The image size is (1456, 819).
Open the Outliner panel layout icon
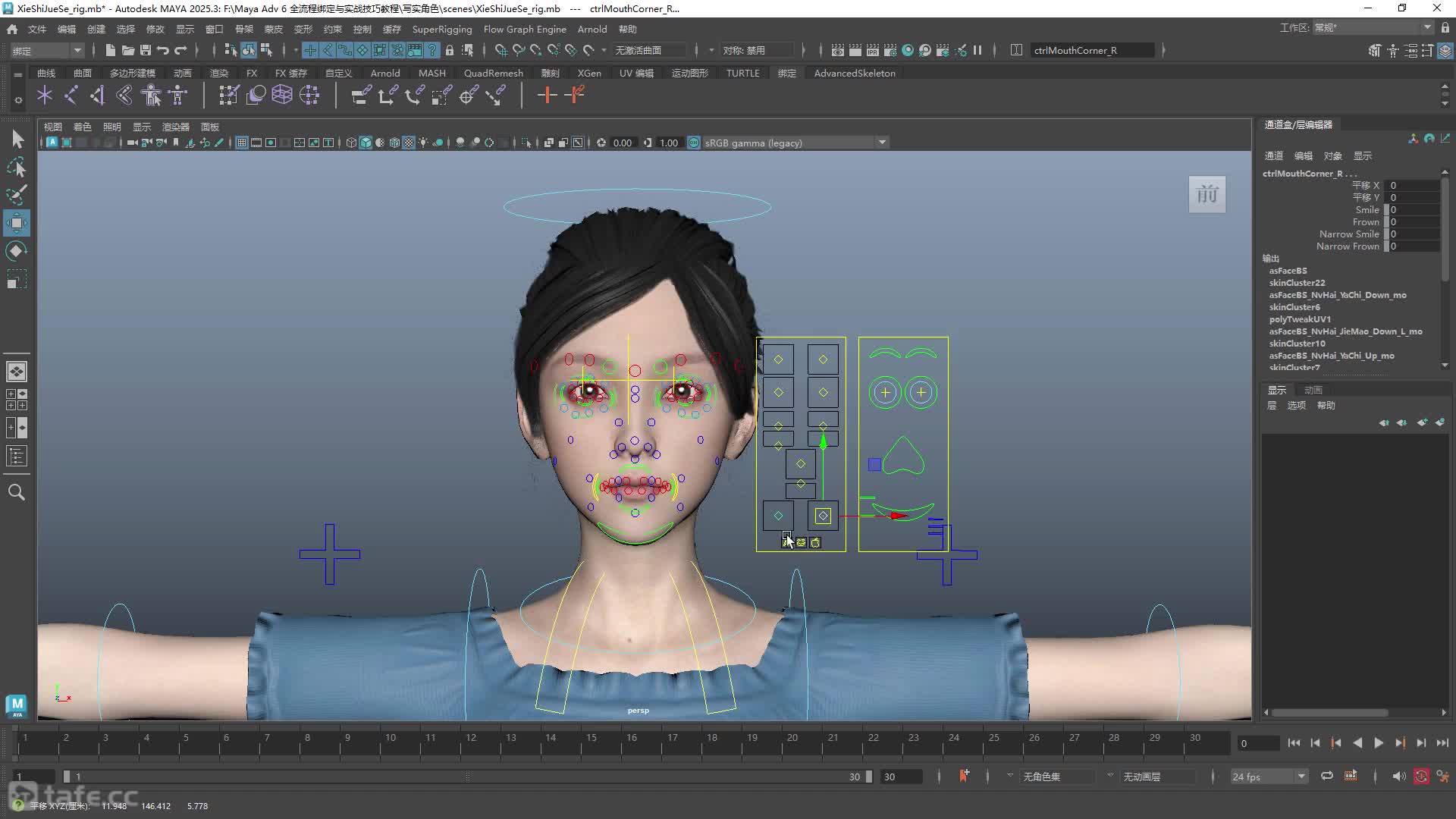tap(17, 456)
